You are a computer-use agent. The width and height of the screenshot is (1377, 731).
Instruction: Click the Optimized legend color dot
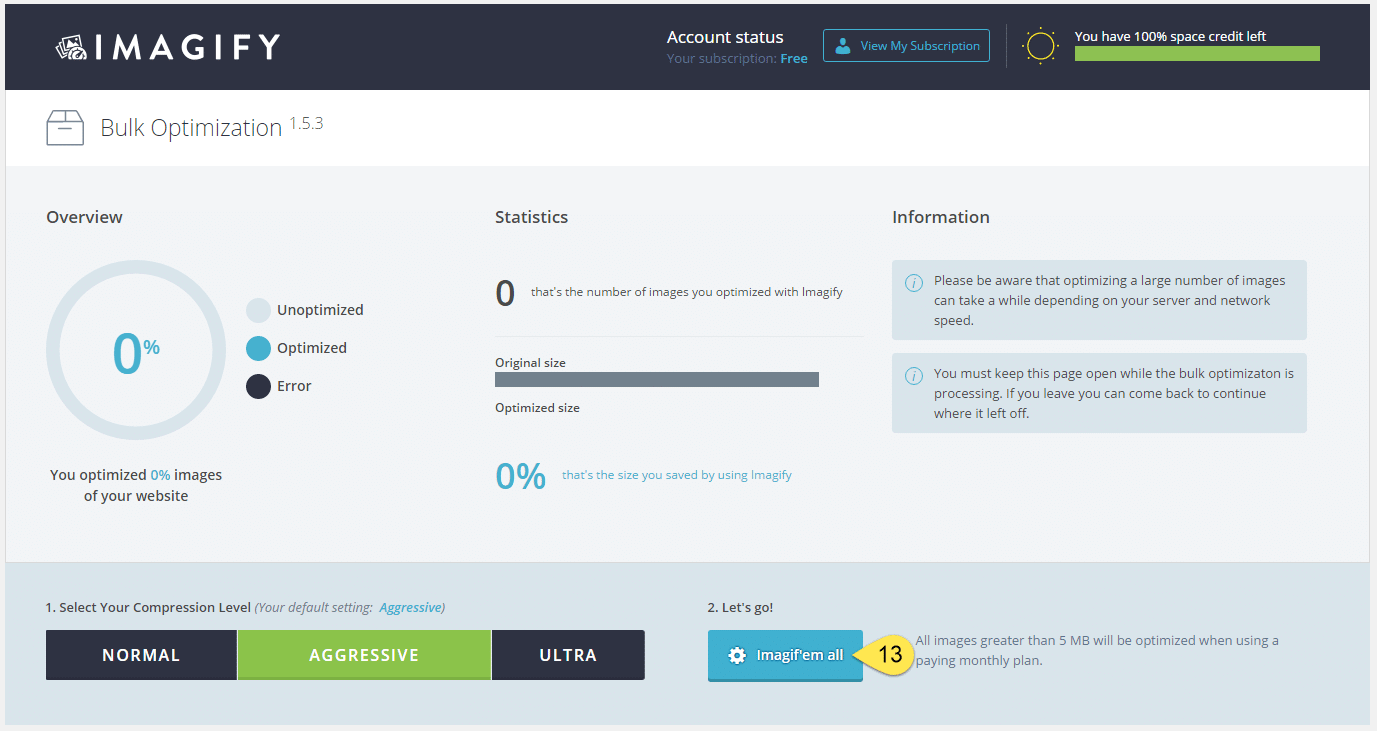(x=259, y=348)
